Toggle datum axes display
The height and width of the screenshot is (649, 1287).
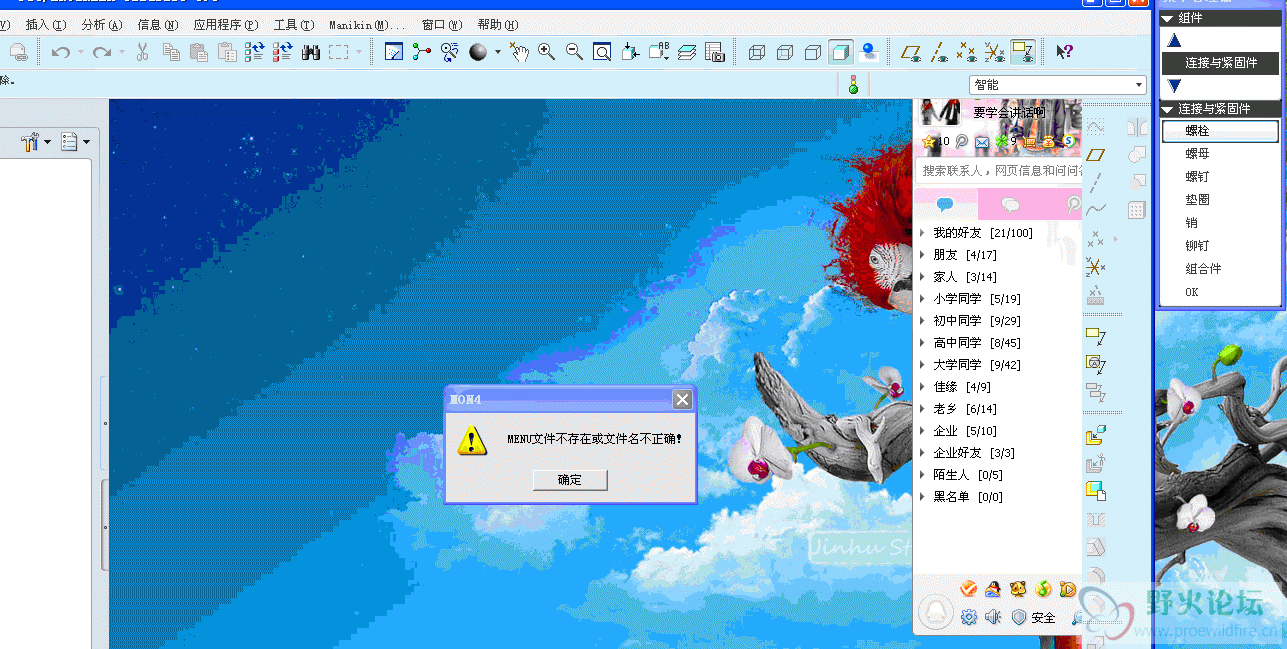[x=939, y=52]
